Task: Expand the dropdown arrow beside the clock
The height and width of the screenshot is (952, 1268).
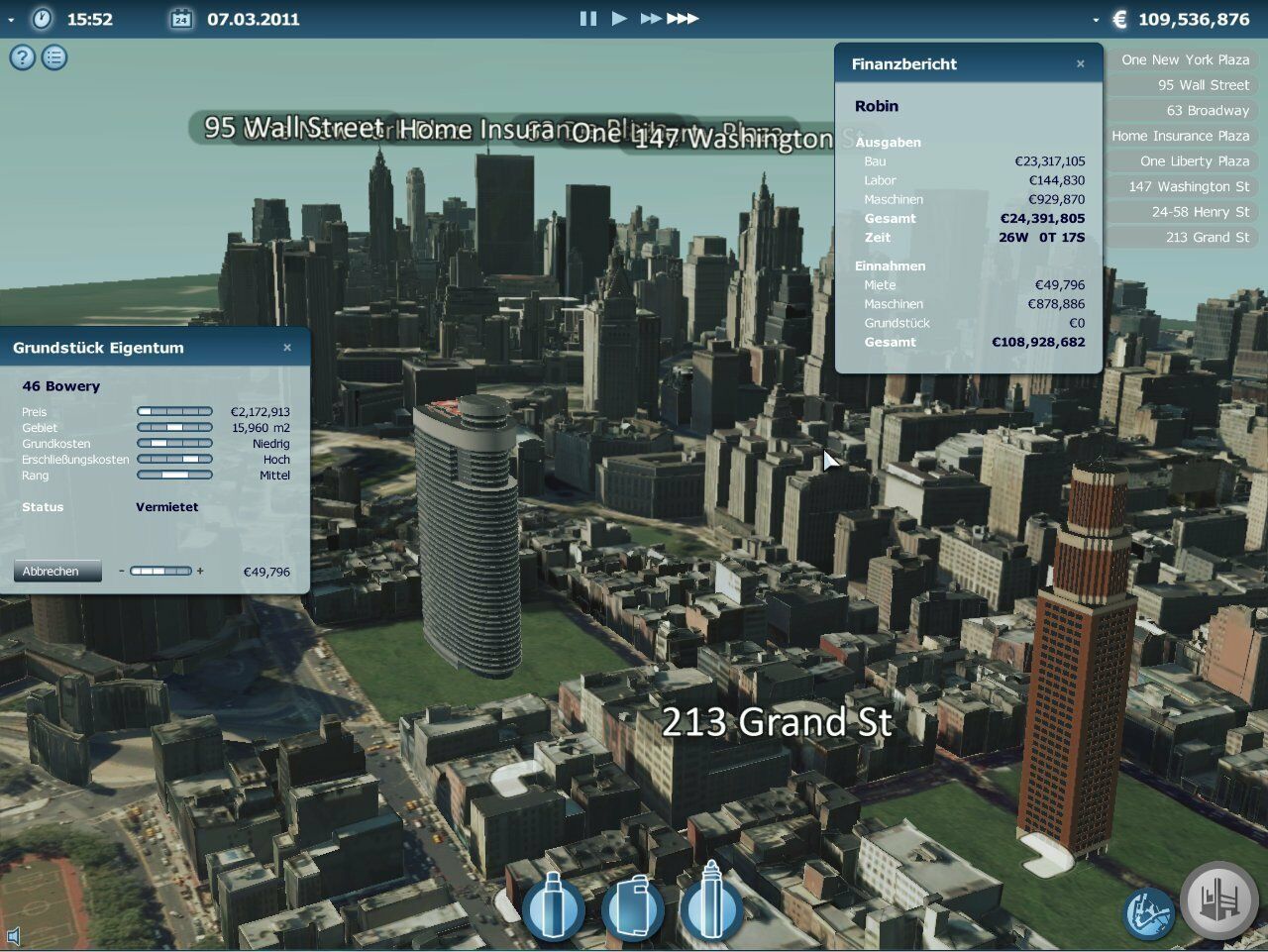Action: (x=11, y=19)
